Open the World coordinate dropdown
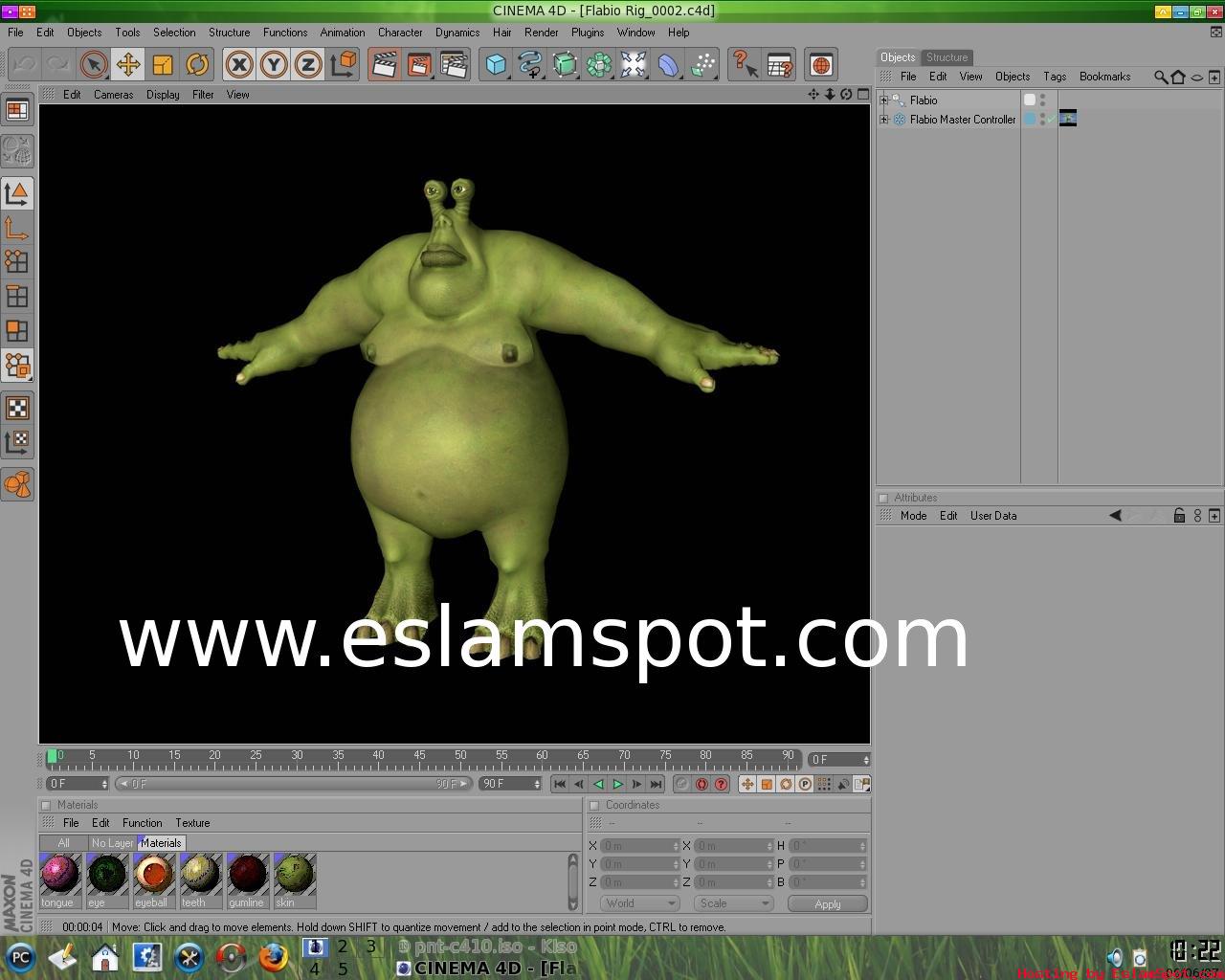This screenshot has width=1225, height=980. (639, 903)
